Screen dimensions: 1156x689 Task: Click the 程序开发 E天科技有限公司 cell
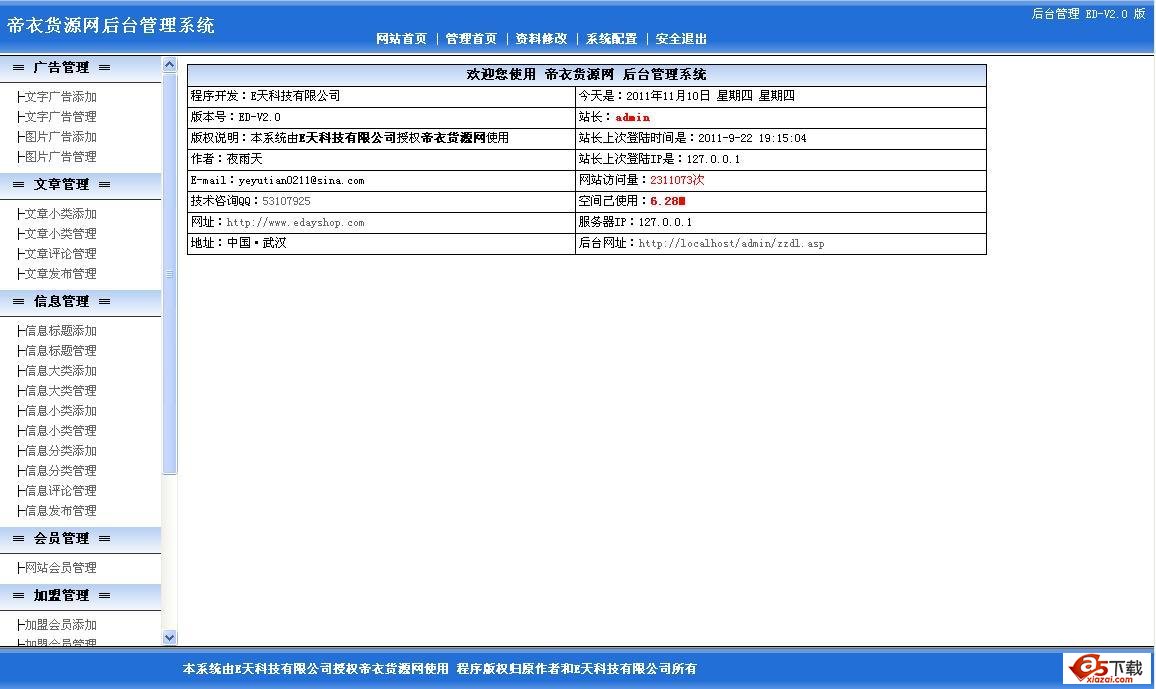(x=381, y=96)
